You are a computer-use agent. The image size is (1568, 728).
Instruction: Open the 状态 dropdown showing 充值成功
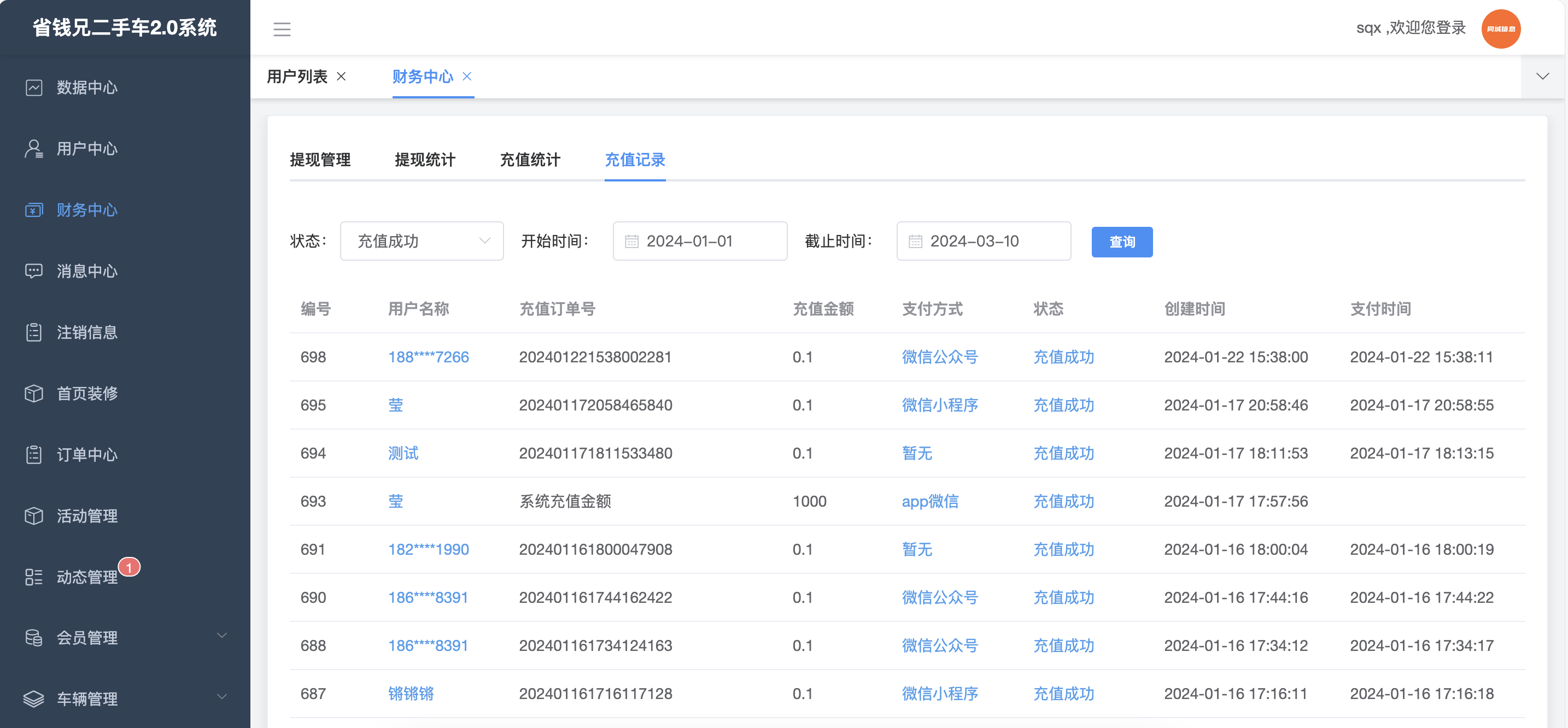421,241
